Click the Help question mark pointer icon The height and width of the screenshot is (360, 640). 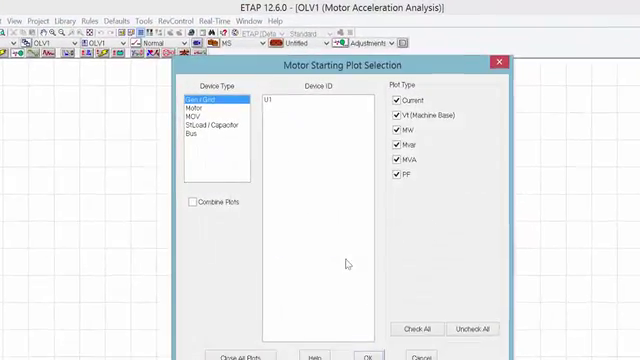pyautogui.click(x=223, y=33)
